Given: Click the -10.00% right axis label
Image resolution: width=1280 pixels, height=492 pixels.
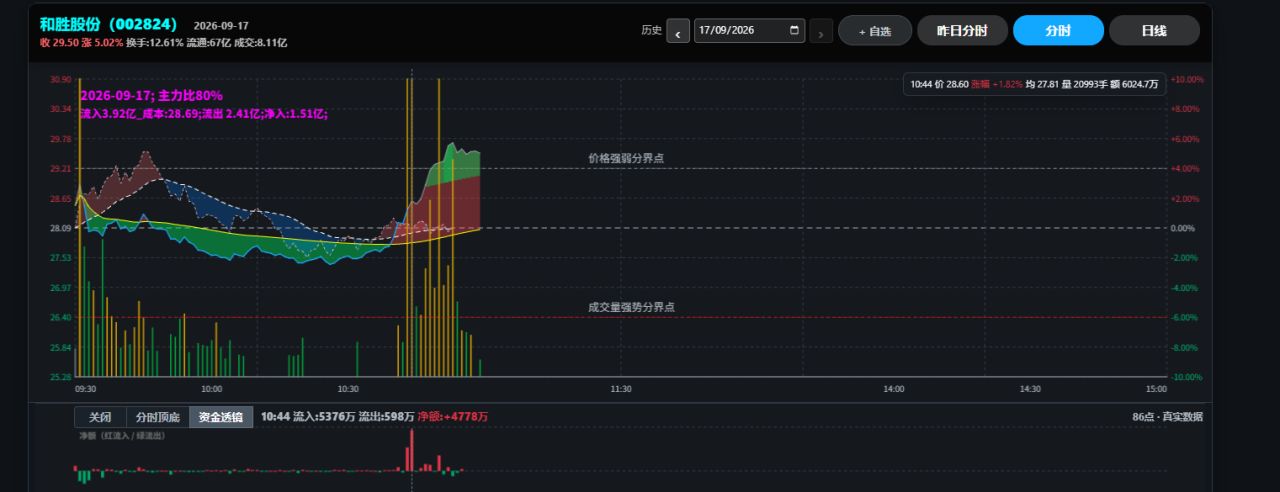Looking at the screenshot, I should [1187, 377].
